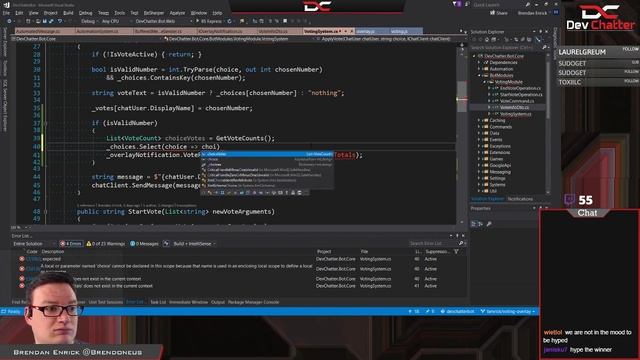The width and height of the screenshot is (640, 360).
Task: Open the View menu
Action: pos(33,13)
